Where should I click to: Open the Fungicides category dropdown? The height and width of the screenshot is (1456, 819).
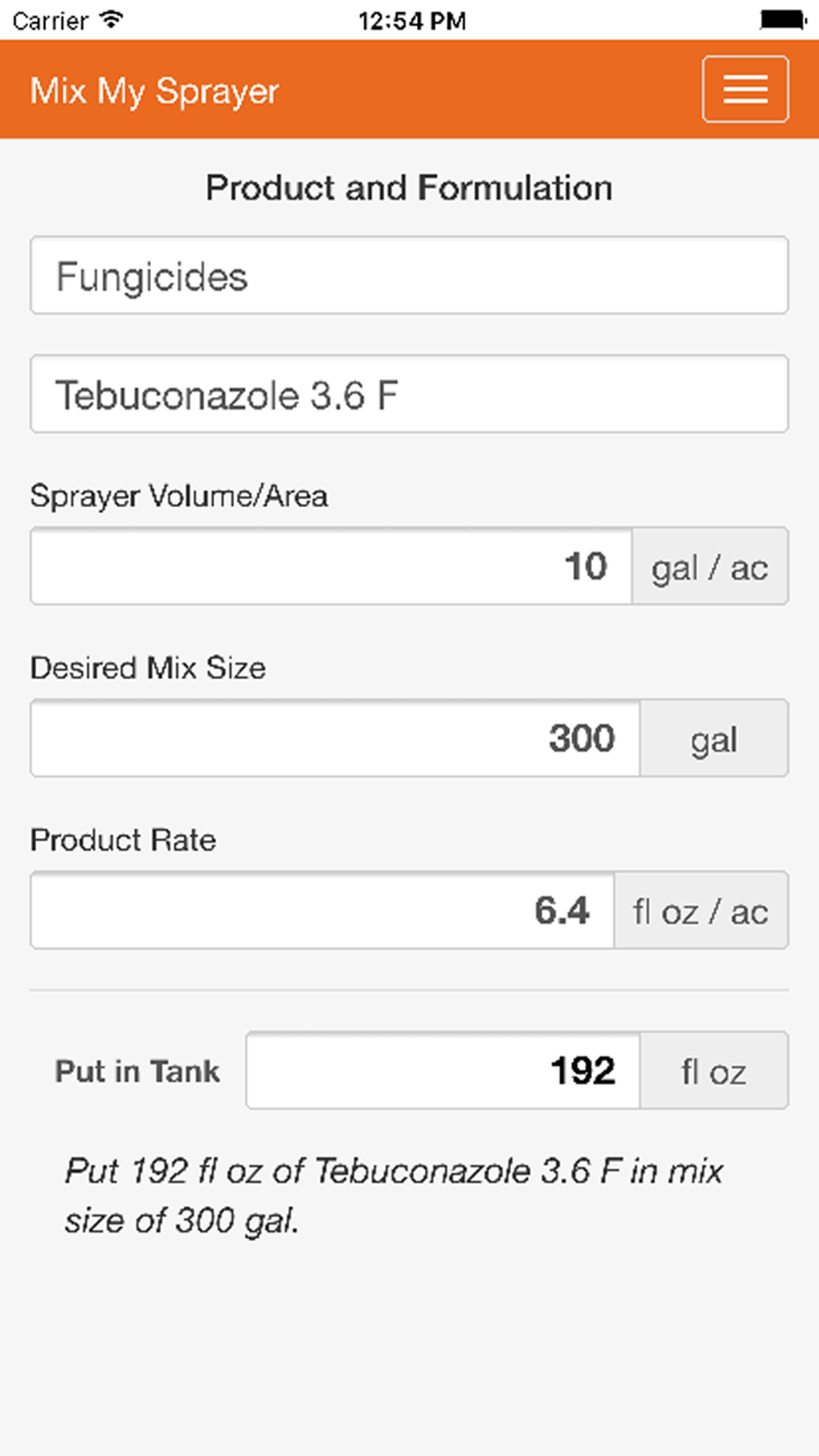(409, 275)
